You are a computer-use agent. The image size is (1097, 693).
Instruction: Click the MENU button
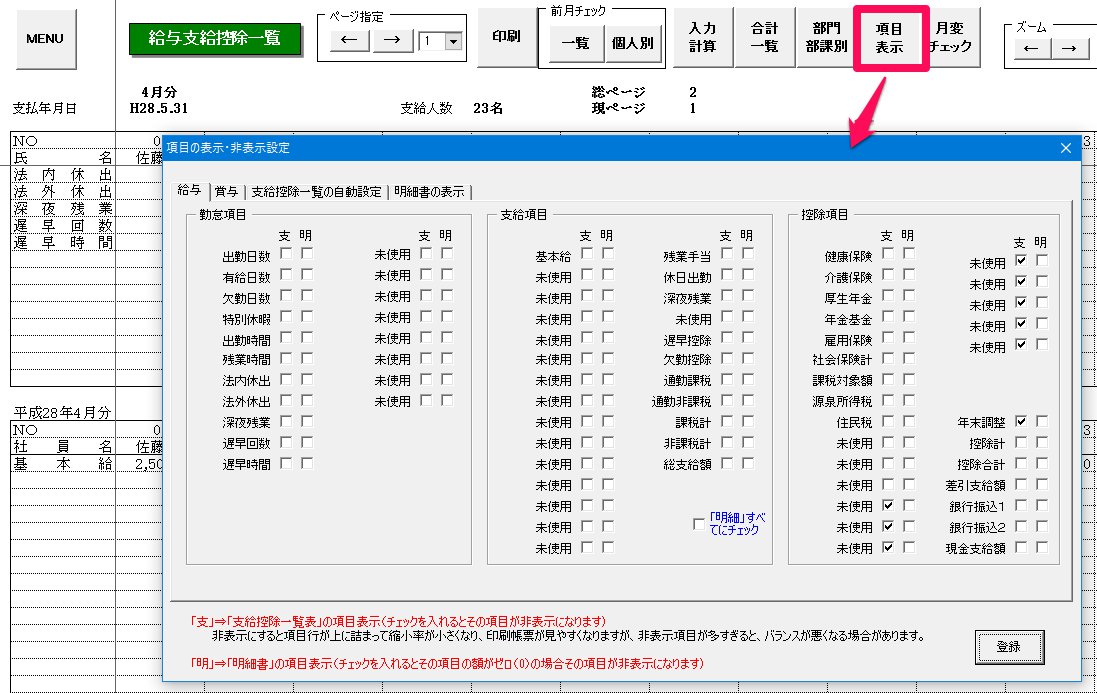pyautogui.click(x=45, y=39)
